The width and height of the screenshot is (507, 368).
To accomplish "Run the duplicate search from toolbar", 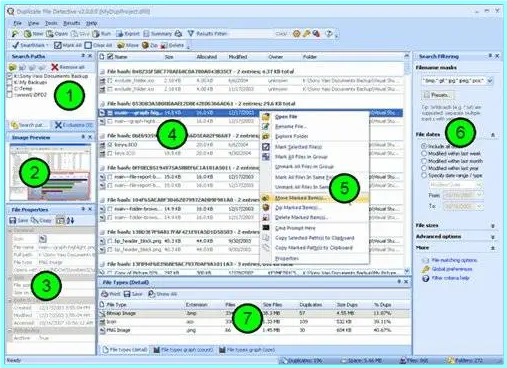I will (x=102, y=34).
